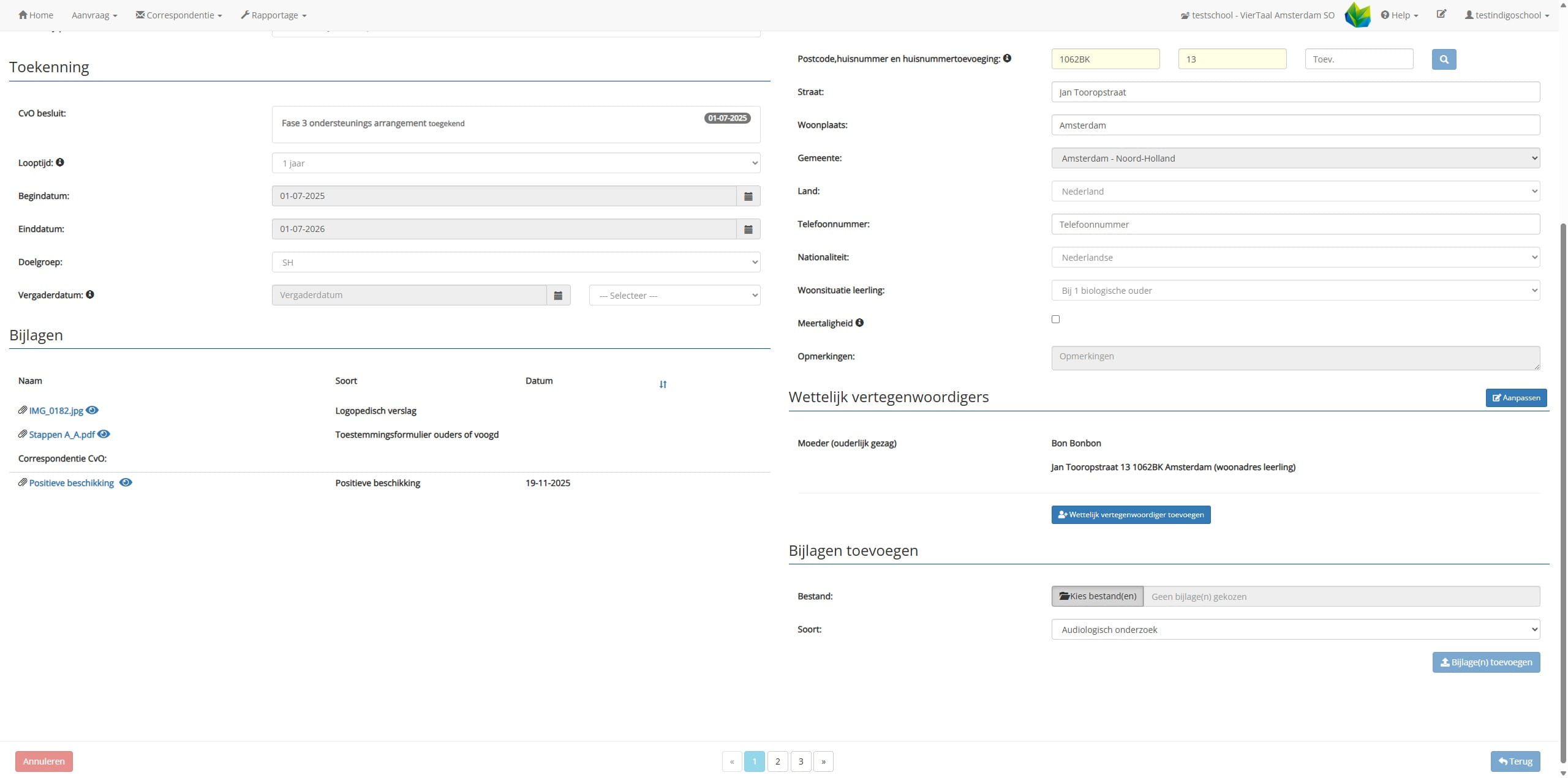The height and width of the screenshot is (778, 1568).
Task: Click paperclip icon beside Positieve beschikking
Action: [23, 482]
